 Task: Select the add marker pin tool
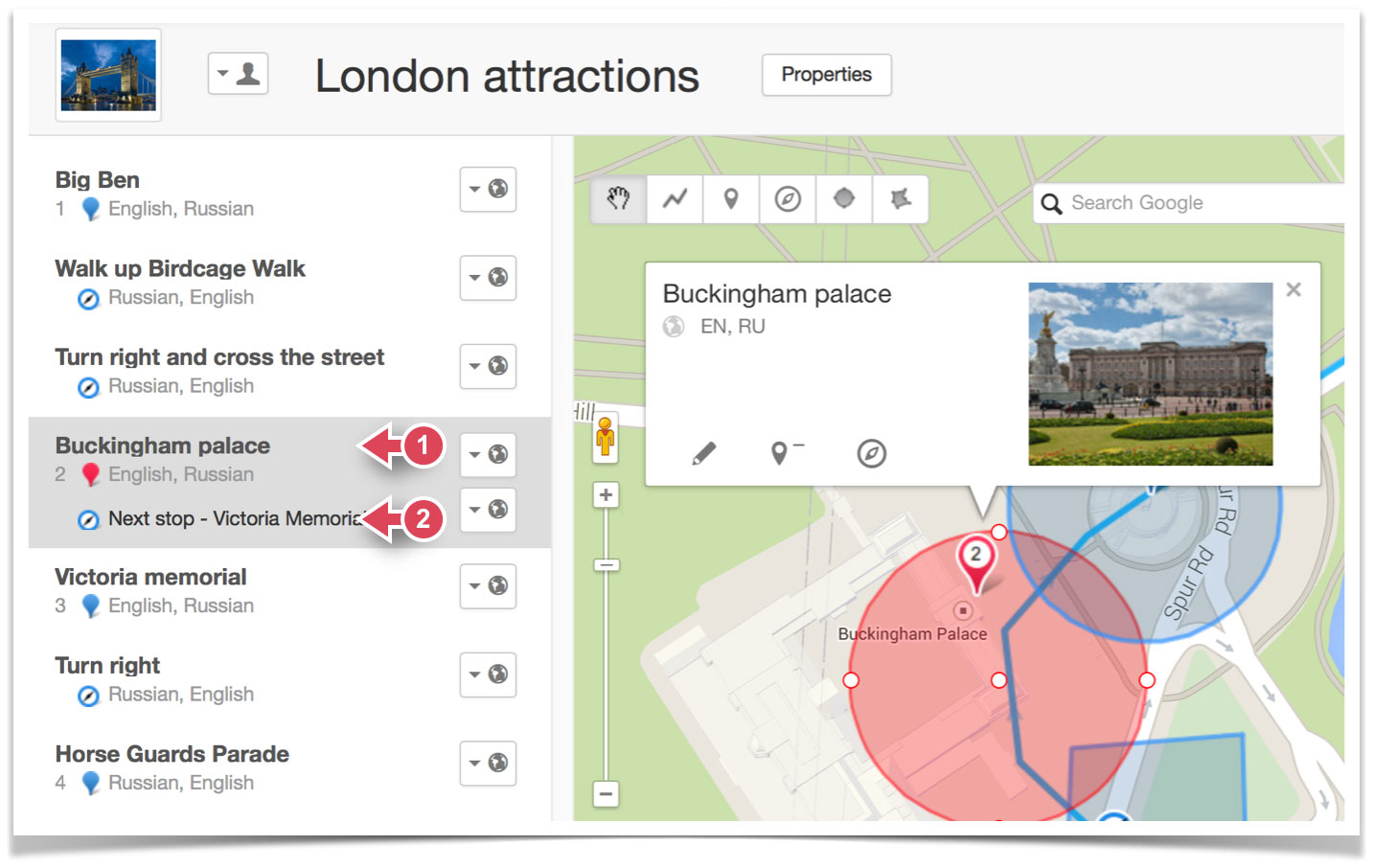coord(731,199)
